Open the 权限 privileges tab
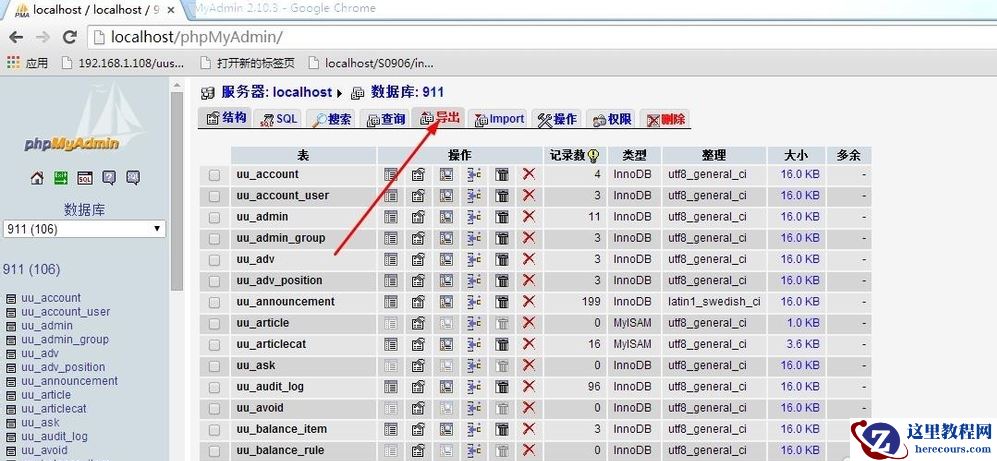This screenshot has height=461, width=997. pos(612,119)
